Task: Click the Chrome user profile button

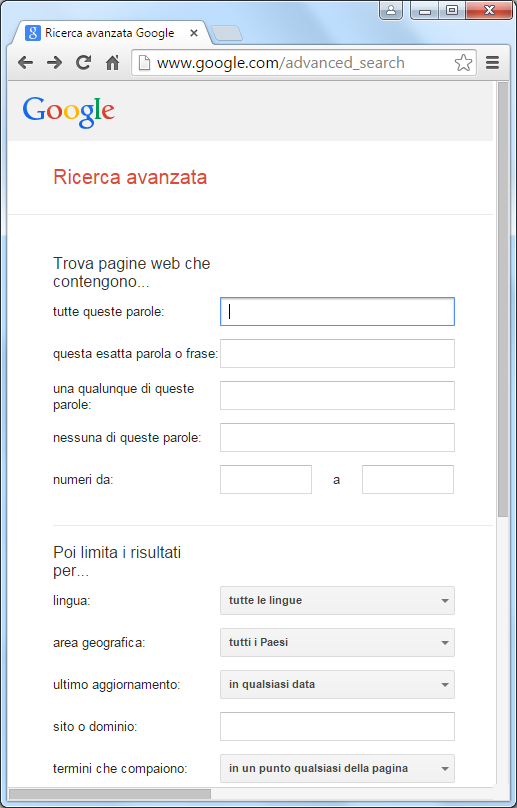Action: [x=391, y=10]
